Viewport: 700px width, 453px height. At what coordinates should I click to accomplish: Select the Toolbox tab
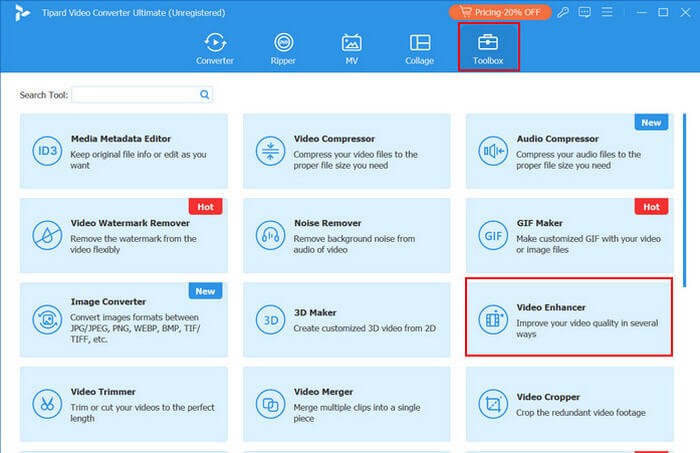click(x=488, y=47)
